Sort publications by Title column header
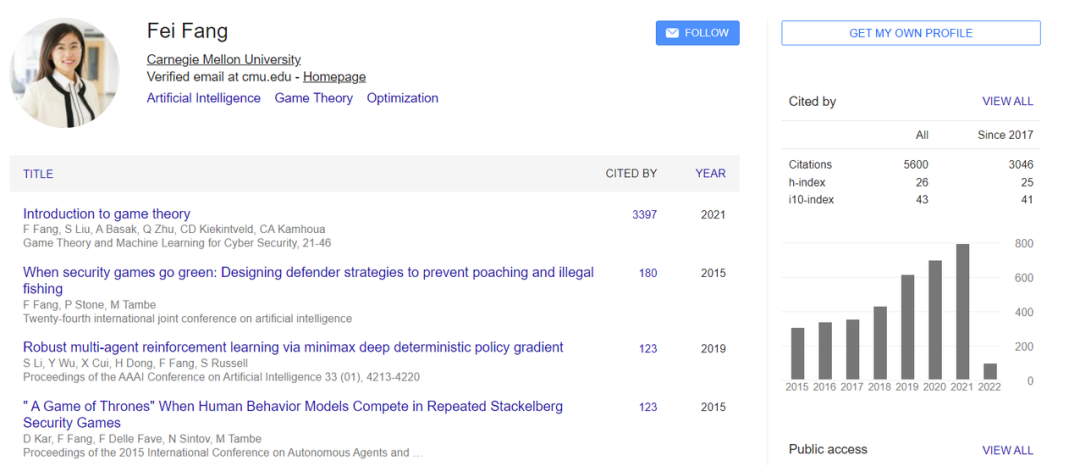 (x=38, y=174)
